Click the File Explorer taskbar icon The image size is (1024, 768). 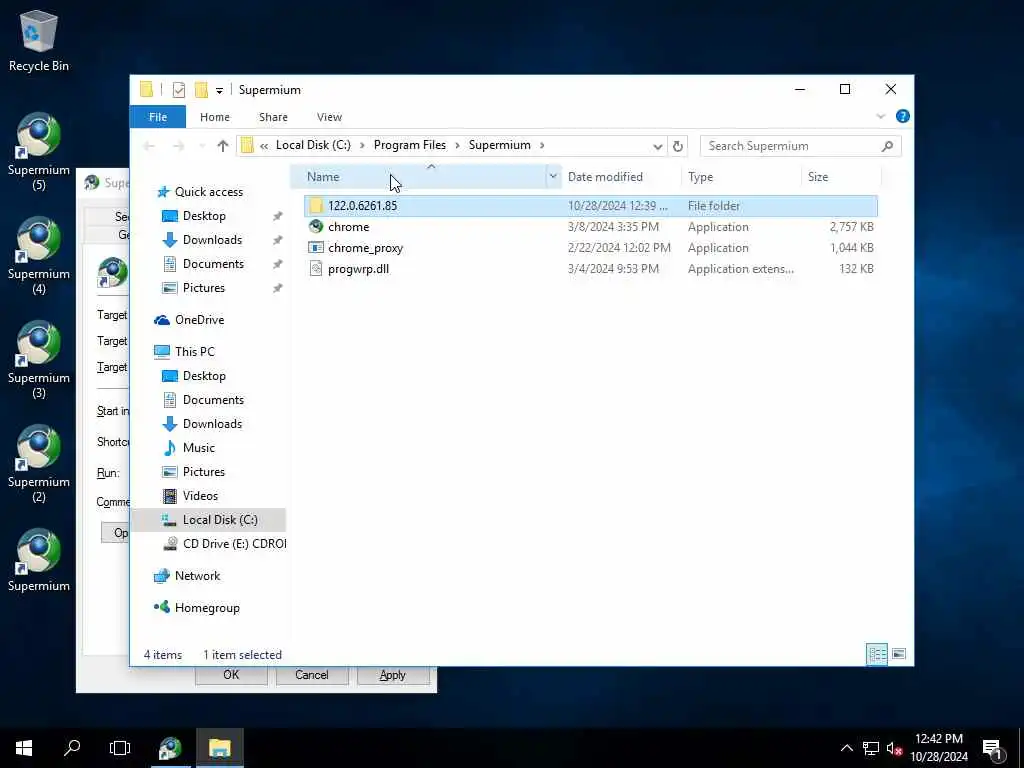pyautogui.click(x=219, y=748)
